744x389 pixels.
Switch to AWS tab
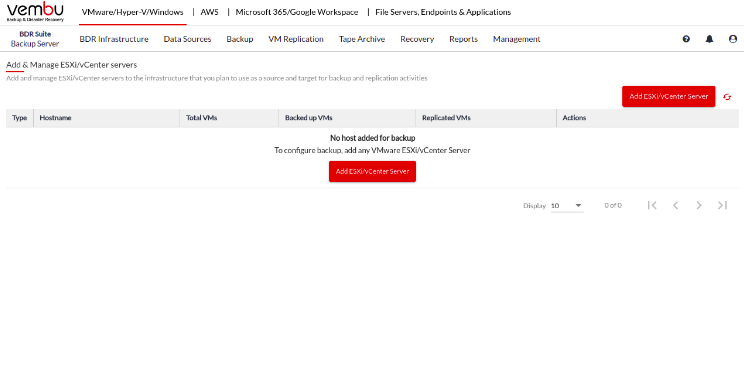point(209,12)
